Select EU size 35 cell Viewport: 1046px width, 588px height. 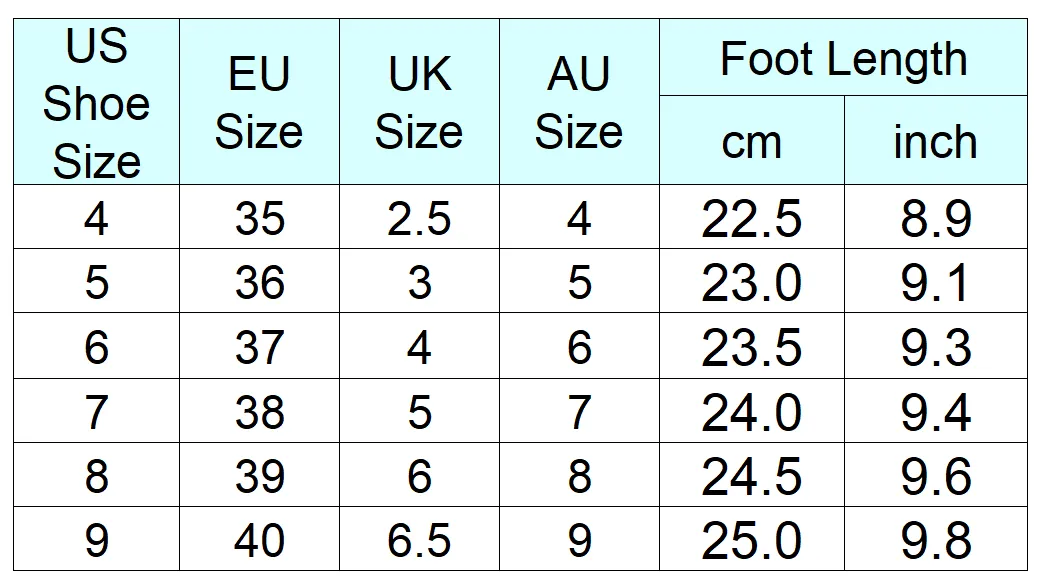point(259,217)
